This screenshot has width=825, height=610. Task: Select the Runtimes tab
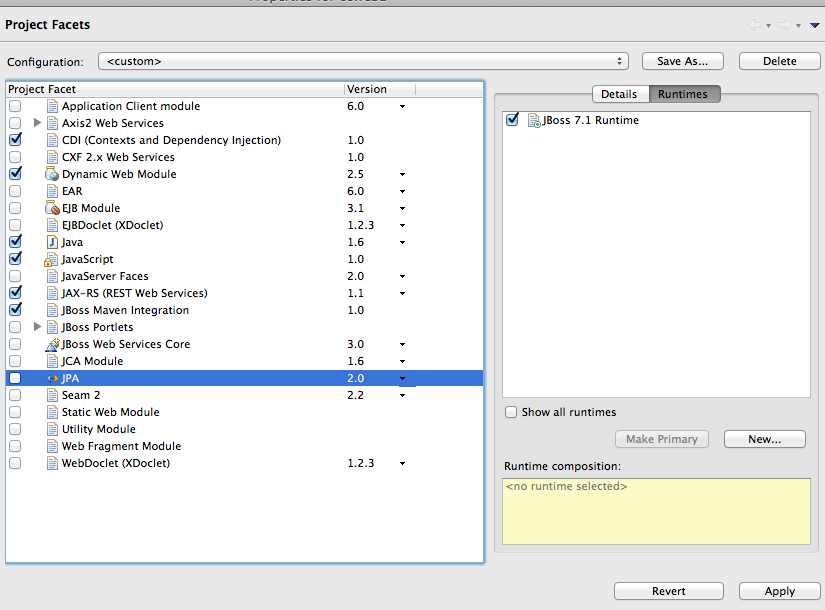[x=684, y=94]
